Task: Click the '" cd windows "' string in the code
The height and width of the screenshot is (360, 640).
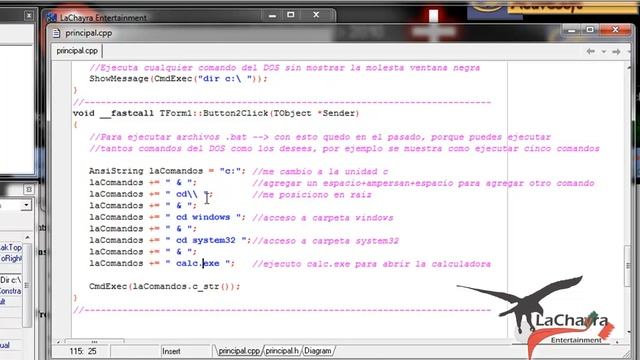Action: [x=203, y=217]
